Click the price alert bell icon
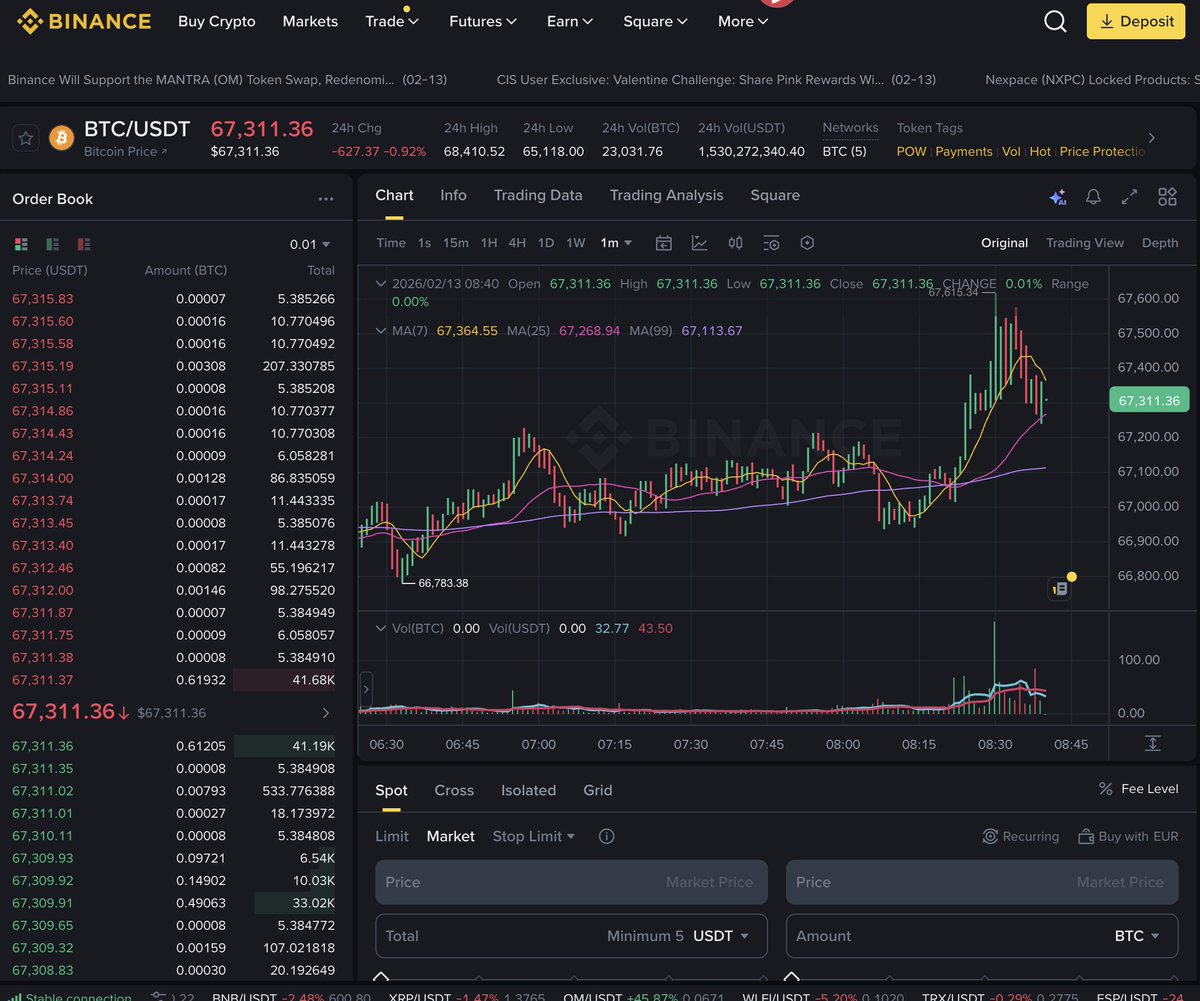The image size is (1200, 1001). tap(1093, 197)
